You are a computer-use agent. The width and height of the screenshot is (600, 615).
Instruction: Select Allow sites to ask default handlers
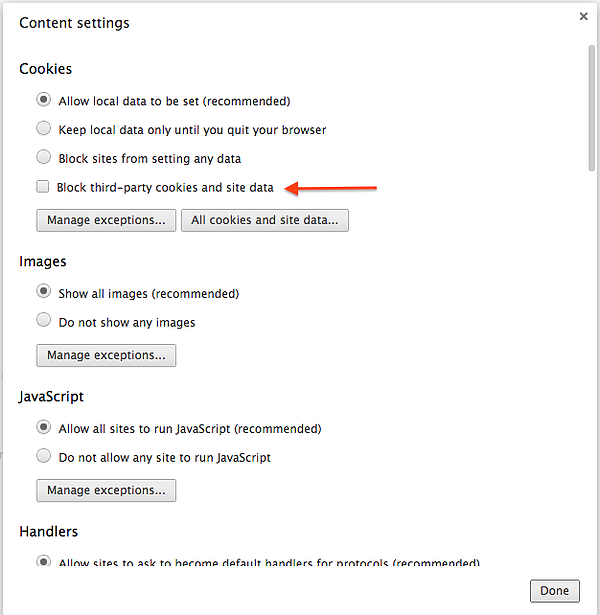tap(43, 562)
